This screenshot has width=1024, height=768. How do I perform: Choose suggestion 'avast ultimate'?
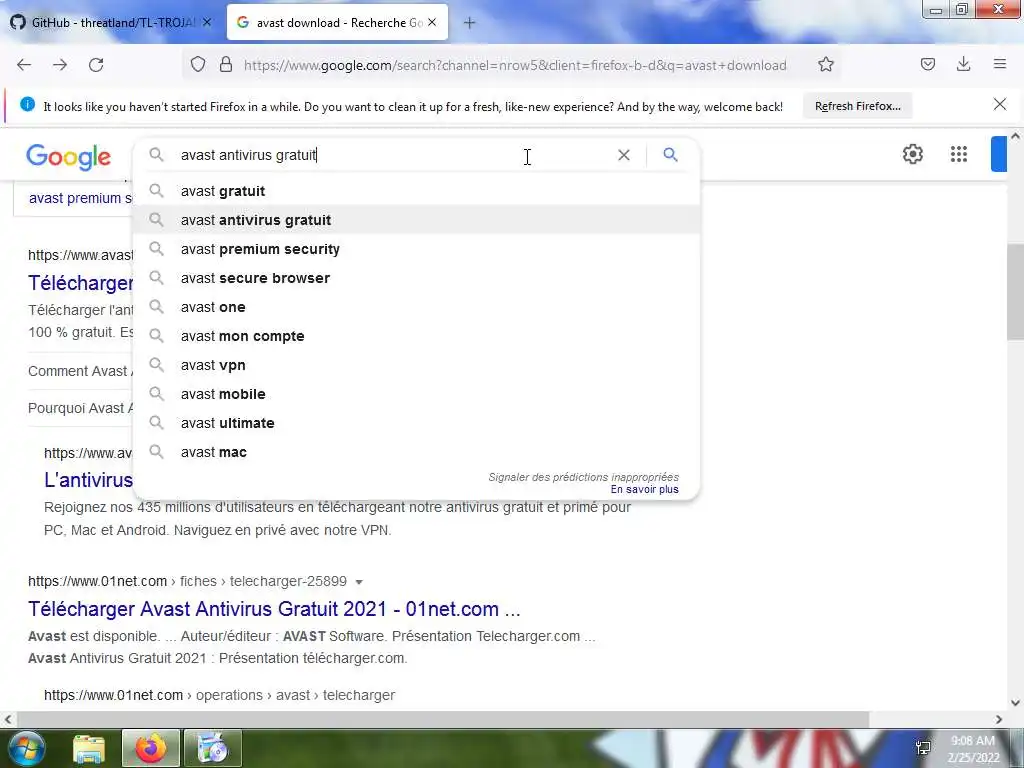click(x=417, y=423)
